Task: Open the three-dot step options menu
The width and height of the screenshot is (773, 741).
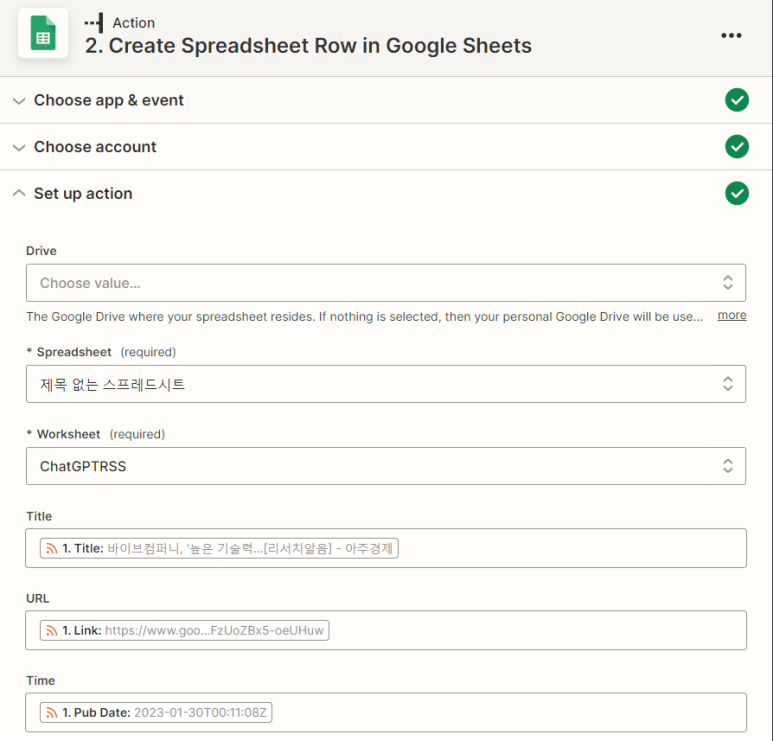Action: (731, 35)
